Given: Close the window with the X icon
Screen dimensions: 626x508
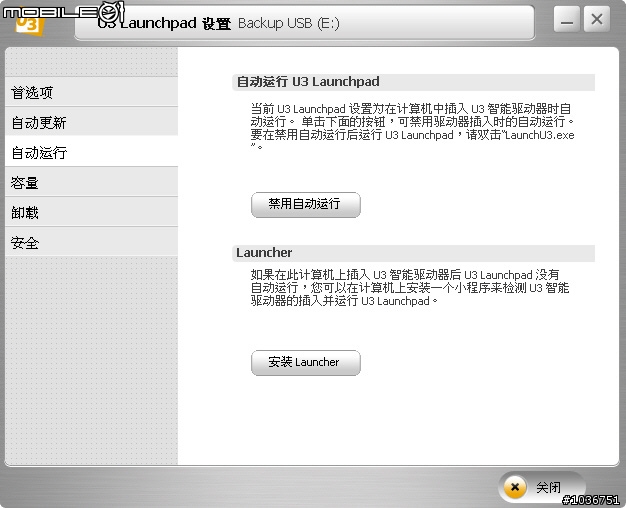Looking at the screenshot, I should (x=596, y=19).
